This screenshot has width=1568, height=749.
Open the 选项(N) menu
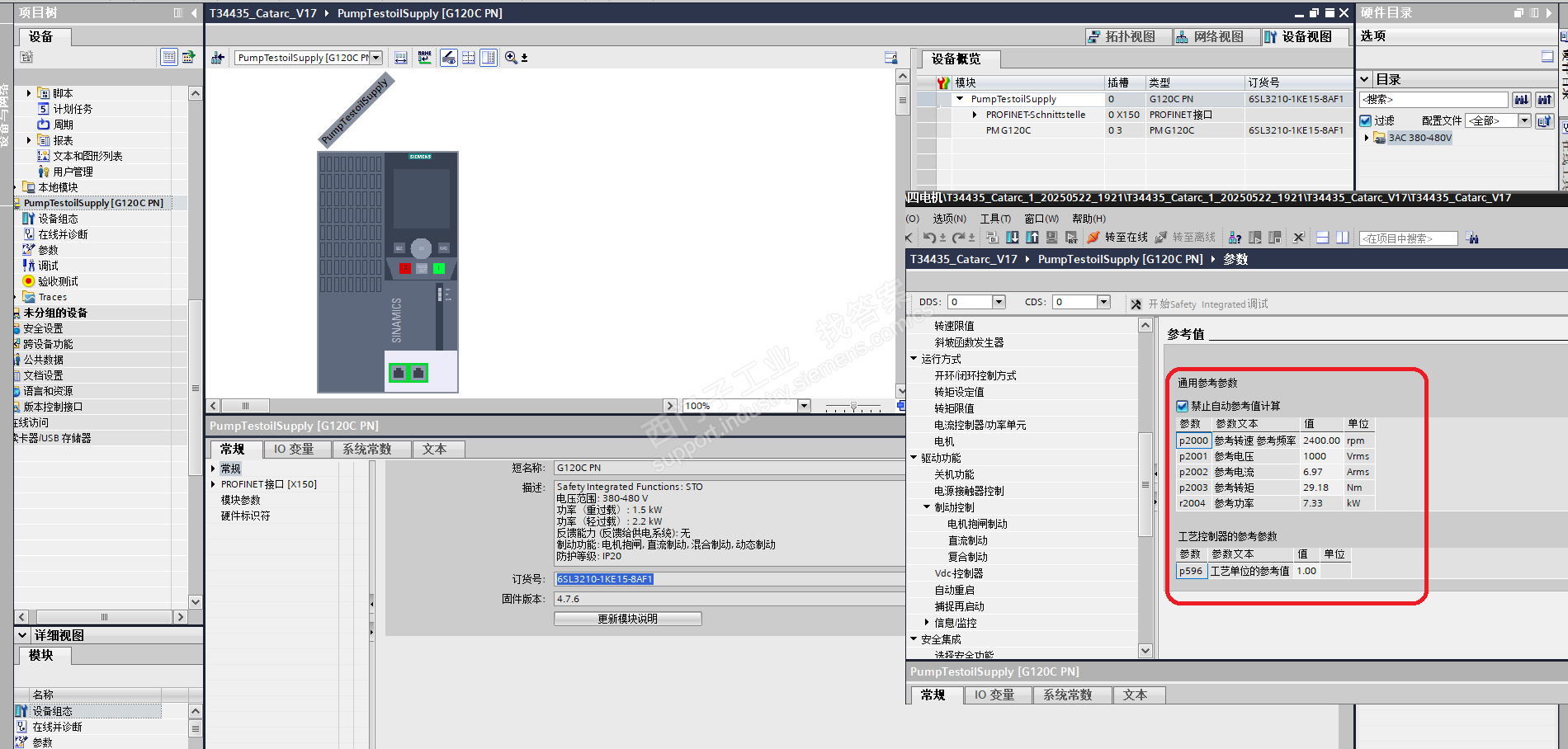coord(950,219)
